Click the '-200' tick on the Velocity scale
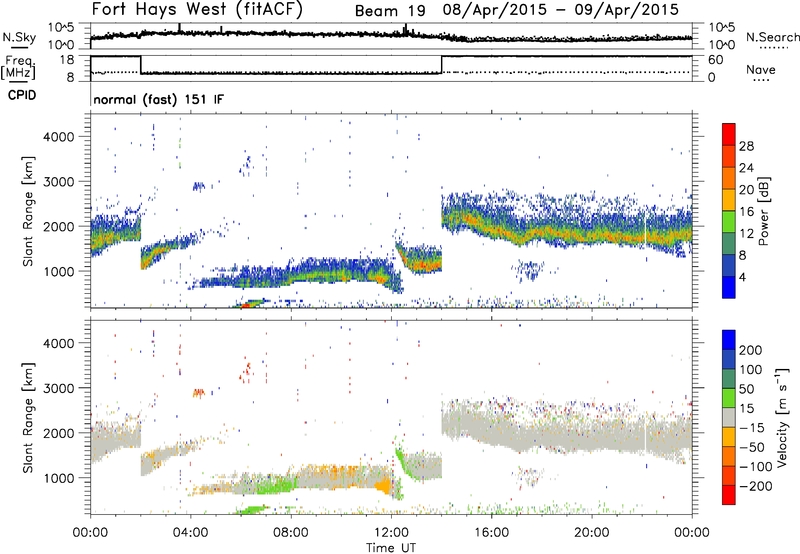Screen dimensions: 800x554 tap(755, 486)
